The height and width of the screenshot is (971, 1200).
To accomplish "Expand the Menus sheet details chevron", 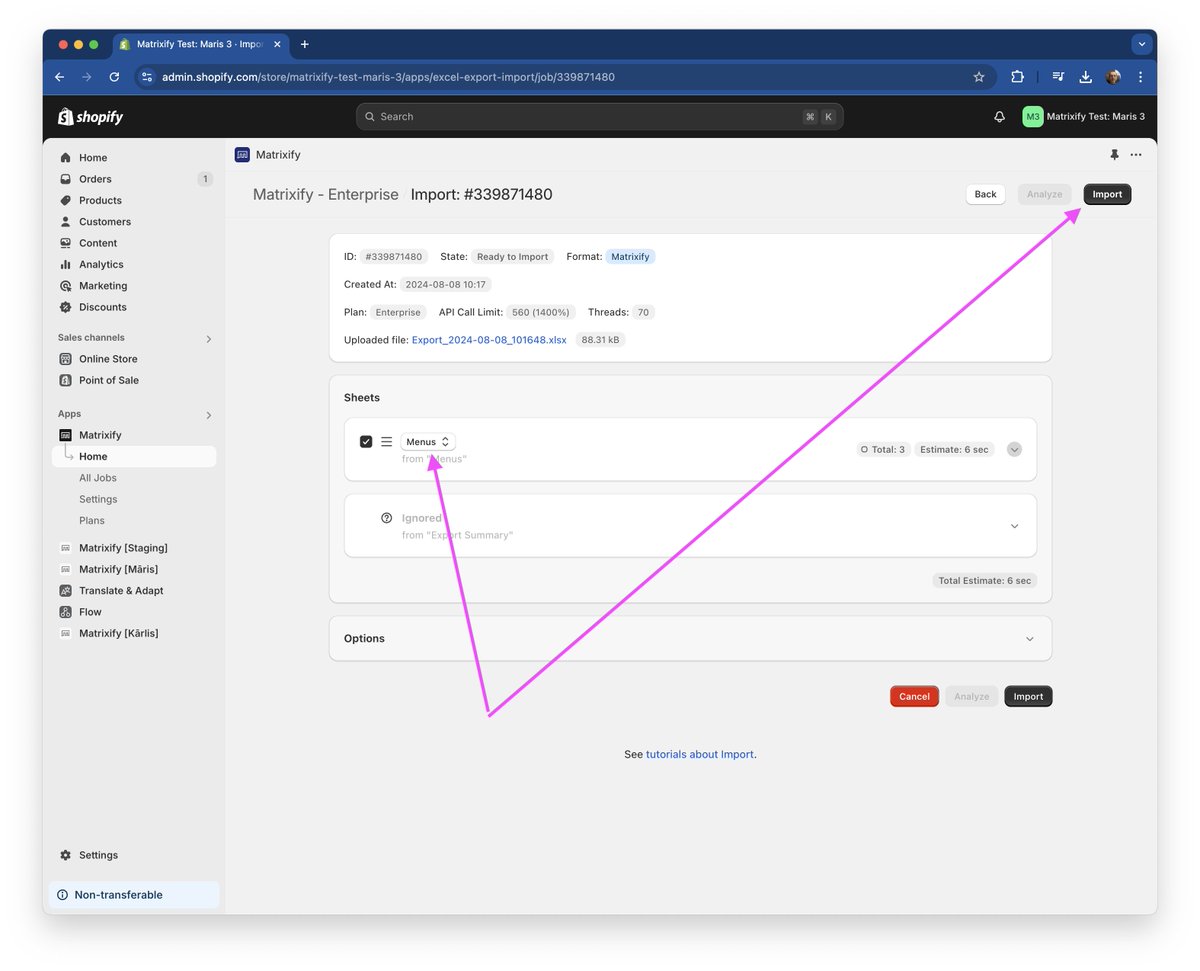I will tap(1014, 450).
